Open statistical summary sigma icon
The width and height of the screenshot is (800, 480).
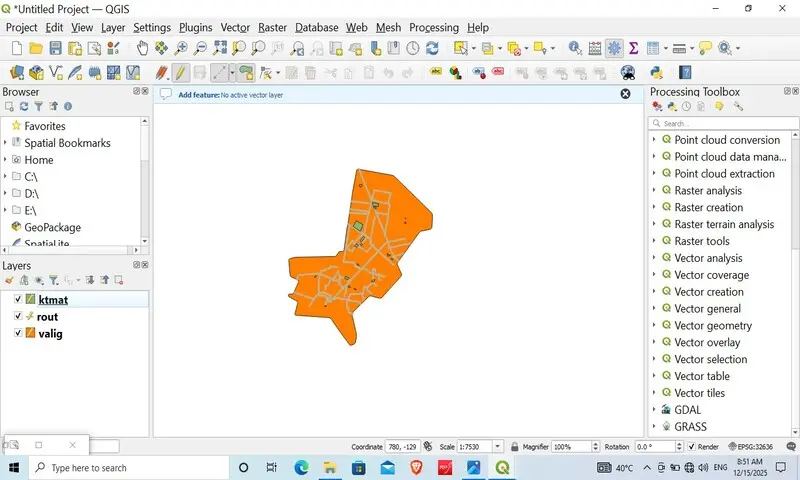click(634, 48)
